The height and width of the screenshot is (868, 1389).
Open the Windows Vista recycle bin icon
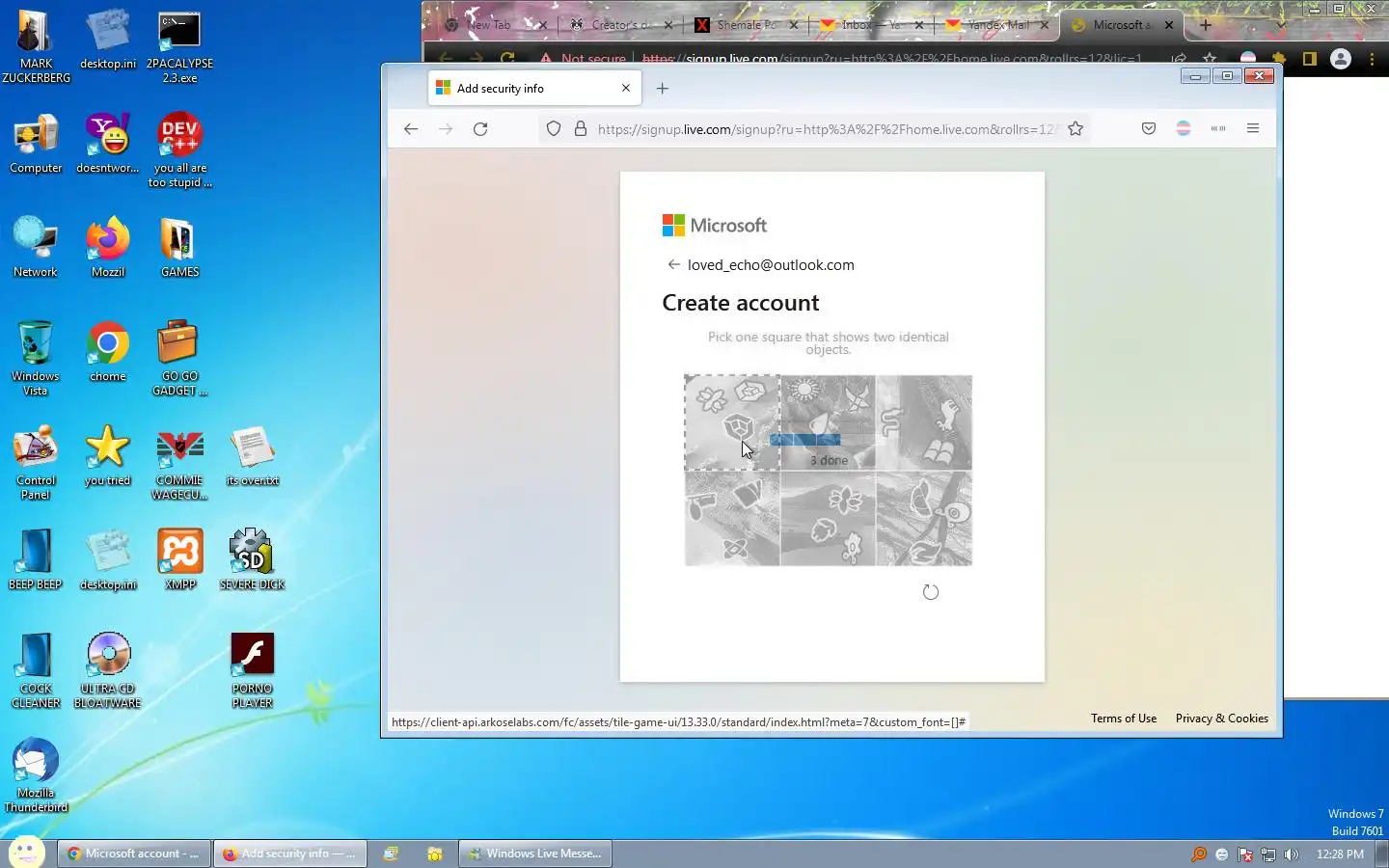[36, 359]
